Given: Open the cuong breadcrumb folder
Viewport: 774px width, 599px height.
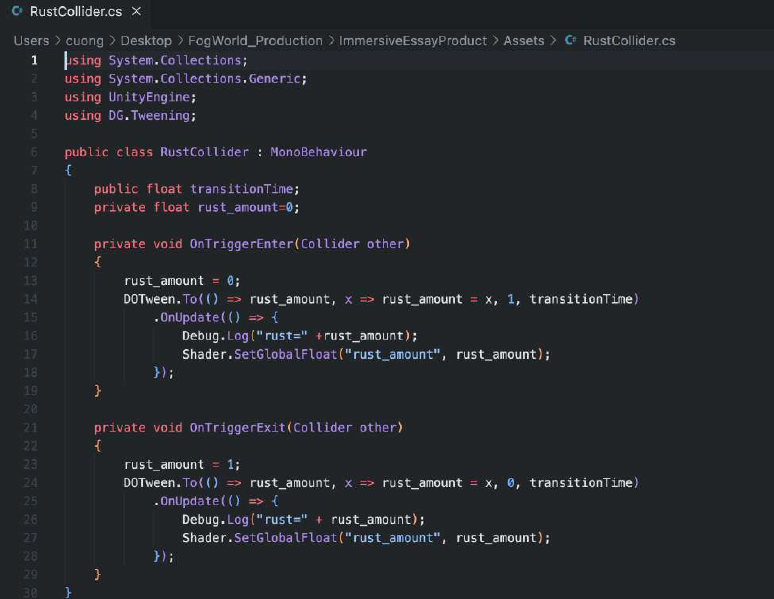Looking at the screenshot, I should click(84, 40).
